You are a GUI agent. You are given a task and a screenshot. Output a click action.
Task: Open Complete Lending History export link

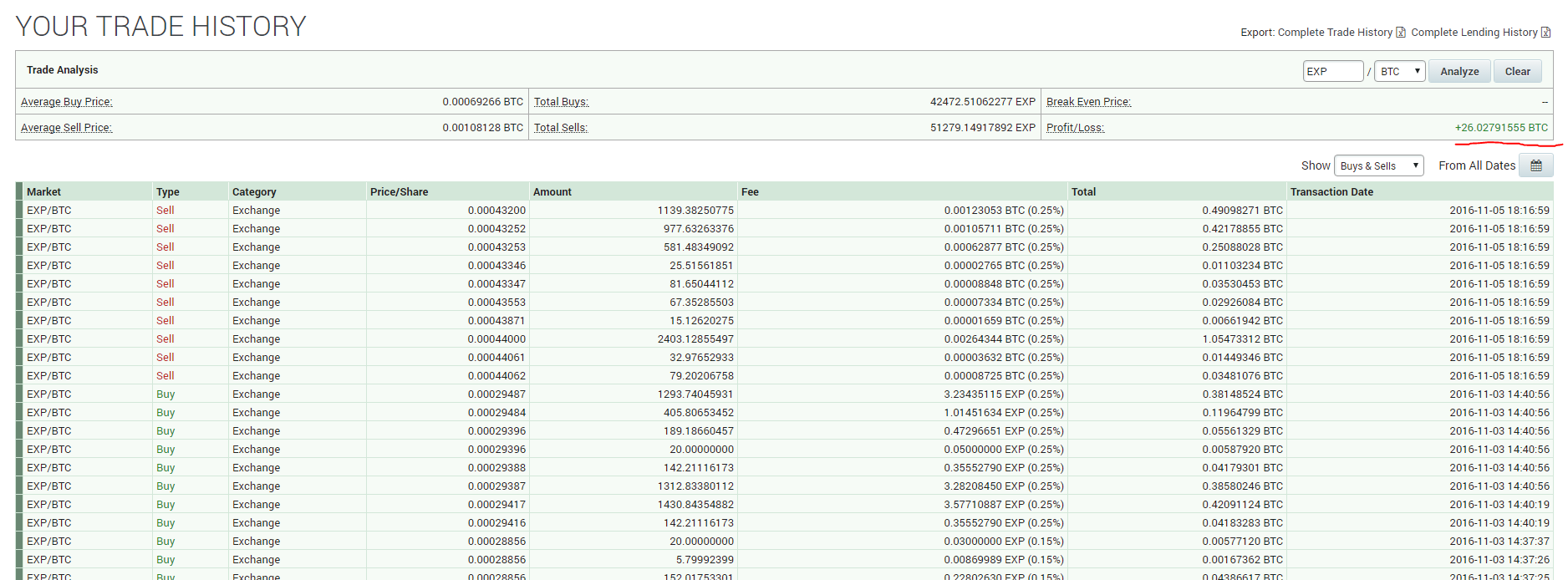pos(1474,33)
